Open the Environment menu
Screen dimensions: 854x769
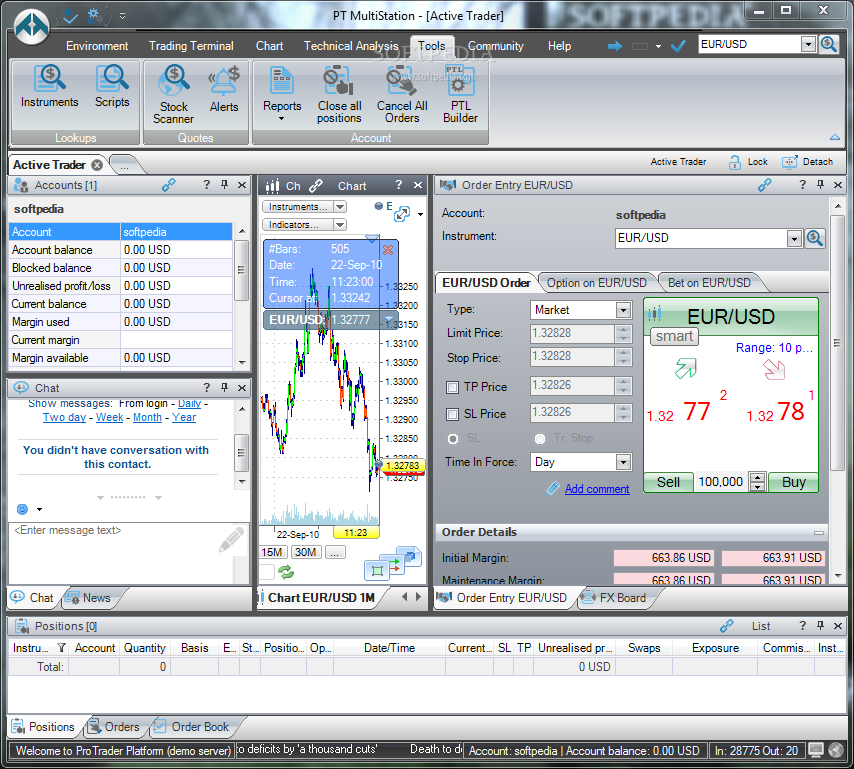pyautogui.click(x=97, y=46)
